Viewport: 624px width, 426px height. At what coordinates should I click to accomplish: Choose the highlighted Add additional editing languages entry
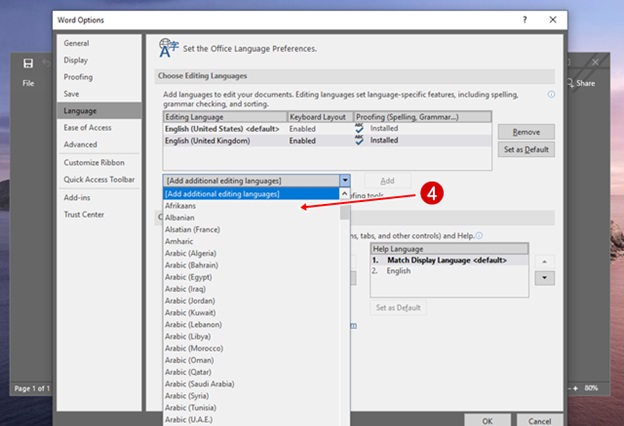pyautogui.click(x=251, y=194)
